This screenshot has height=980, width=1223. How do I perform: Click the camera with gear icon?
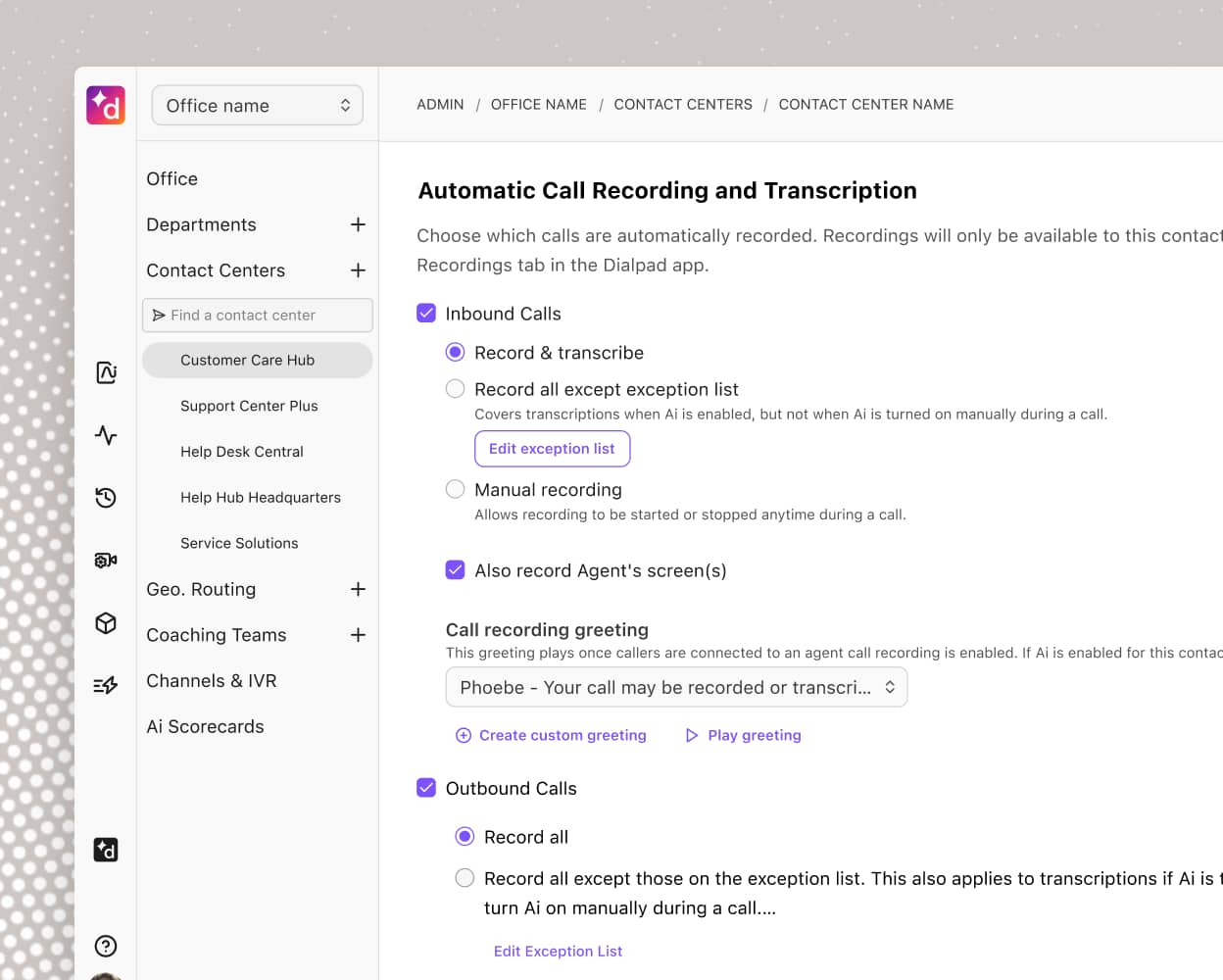106,561
